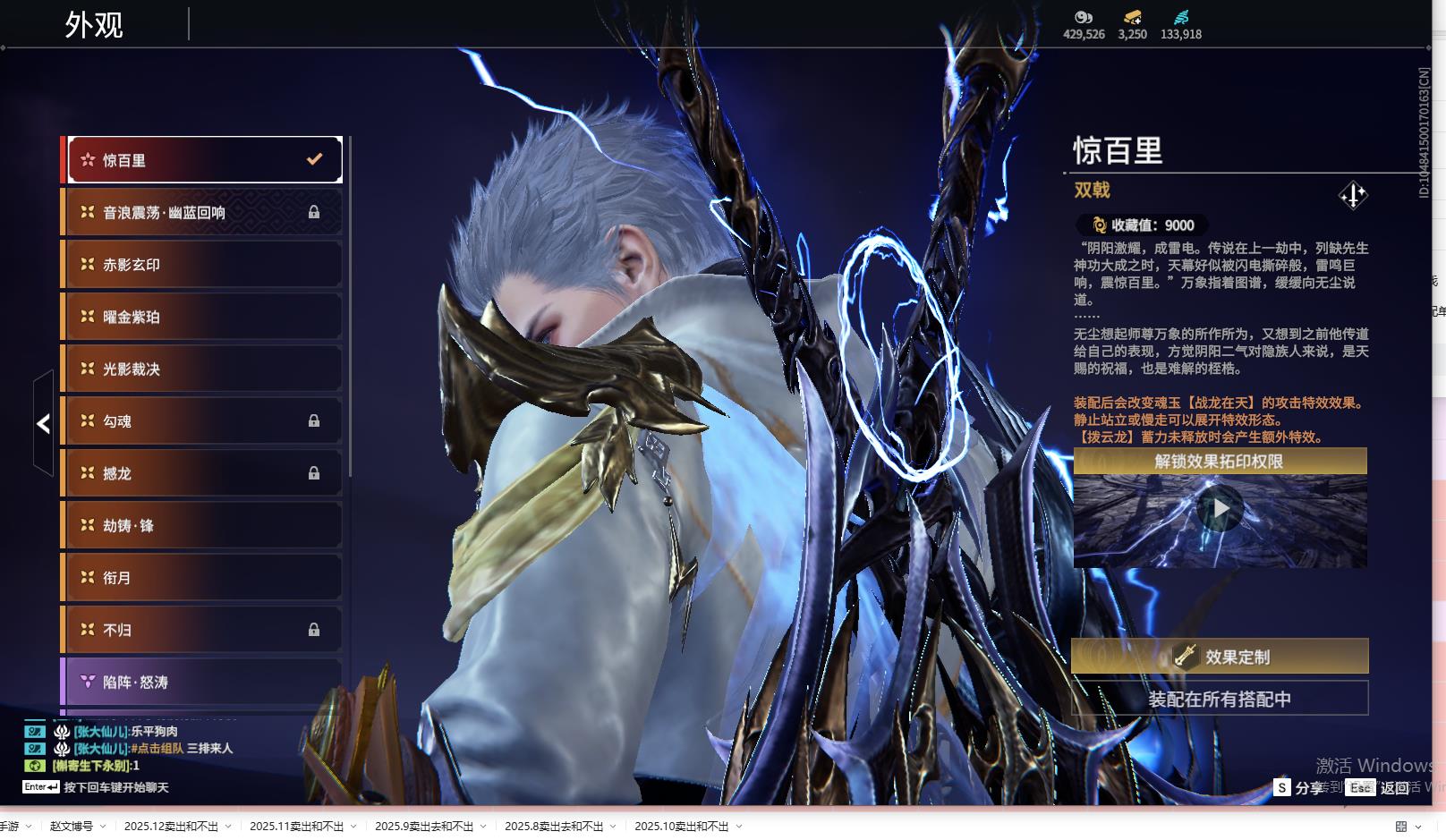Switch to the 2025.8卖出去和不出 sheet tab
This screenshot has width=1446, height=840.
point(554,827)
